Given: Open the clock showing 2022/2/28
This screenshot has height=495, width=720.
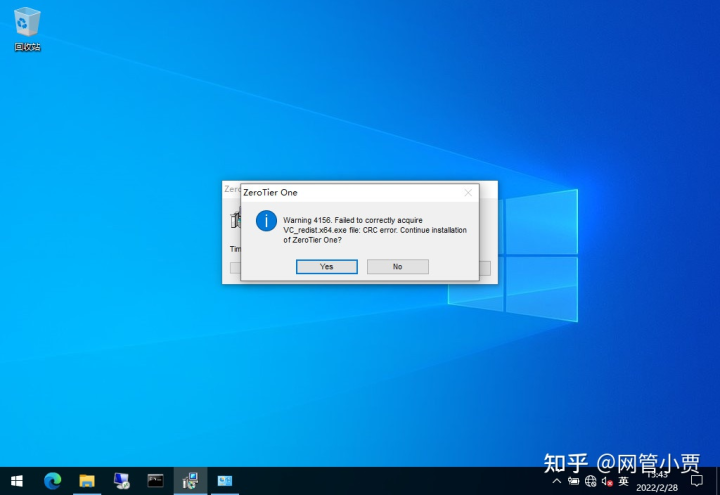Looking at the screenshot, I should 657,481.
